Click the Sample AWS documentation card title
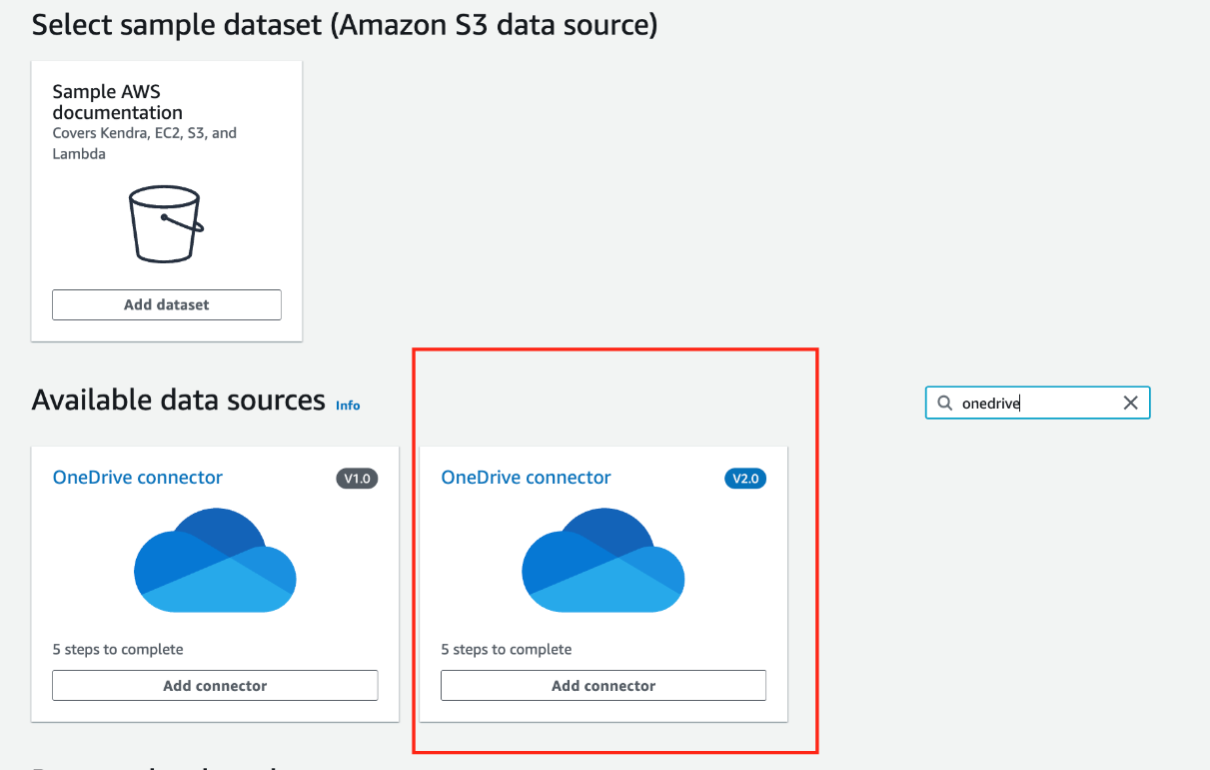The height and width of the screenshot is (770, 1210). coord(118,102)
